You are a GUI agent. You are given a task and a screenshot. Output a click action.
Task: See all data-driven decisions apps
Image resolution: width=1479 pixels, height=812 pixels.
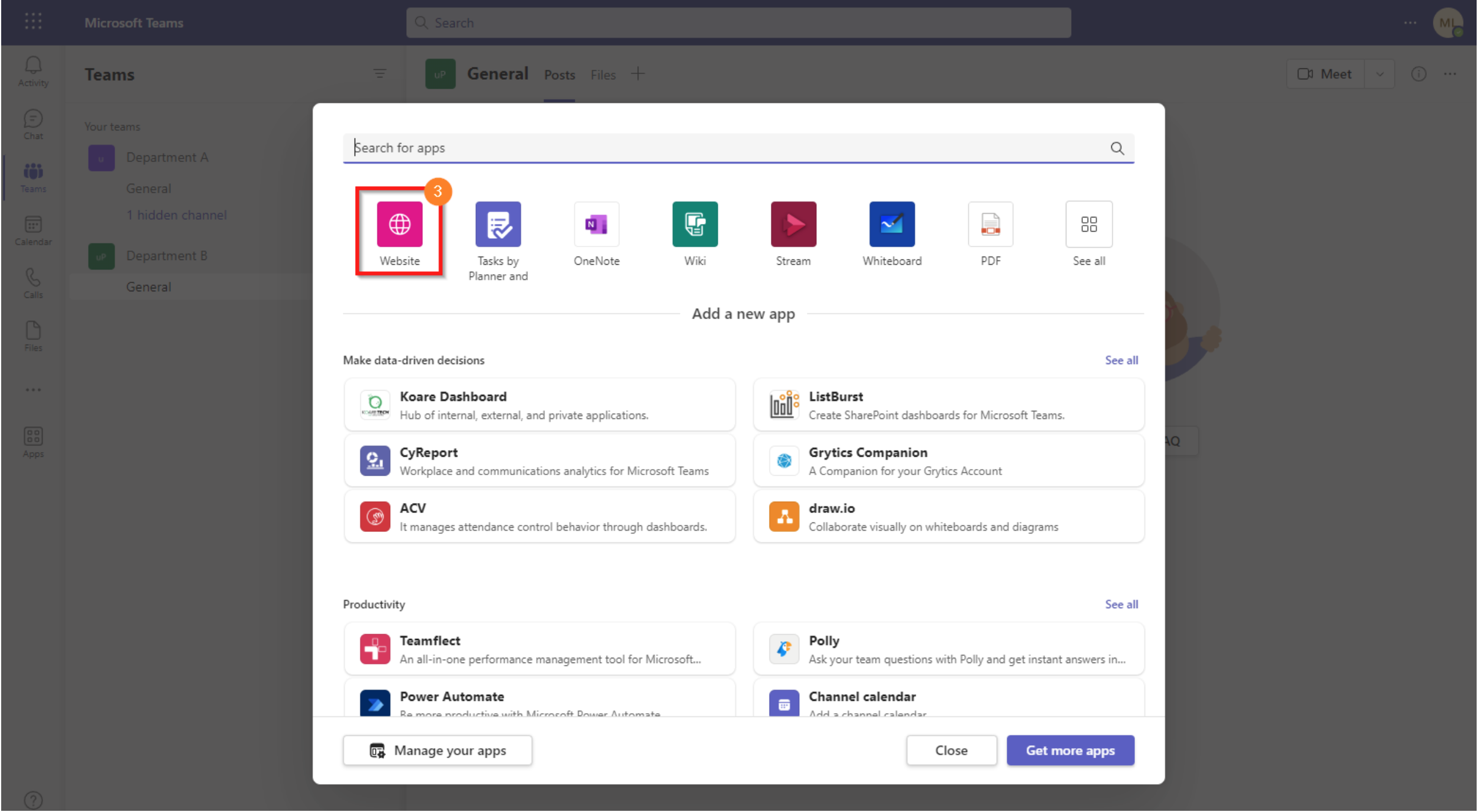click(1121, 360)
